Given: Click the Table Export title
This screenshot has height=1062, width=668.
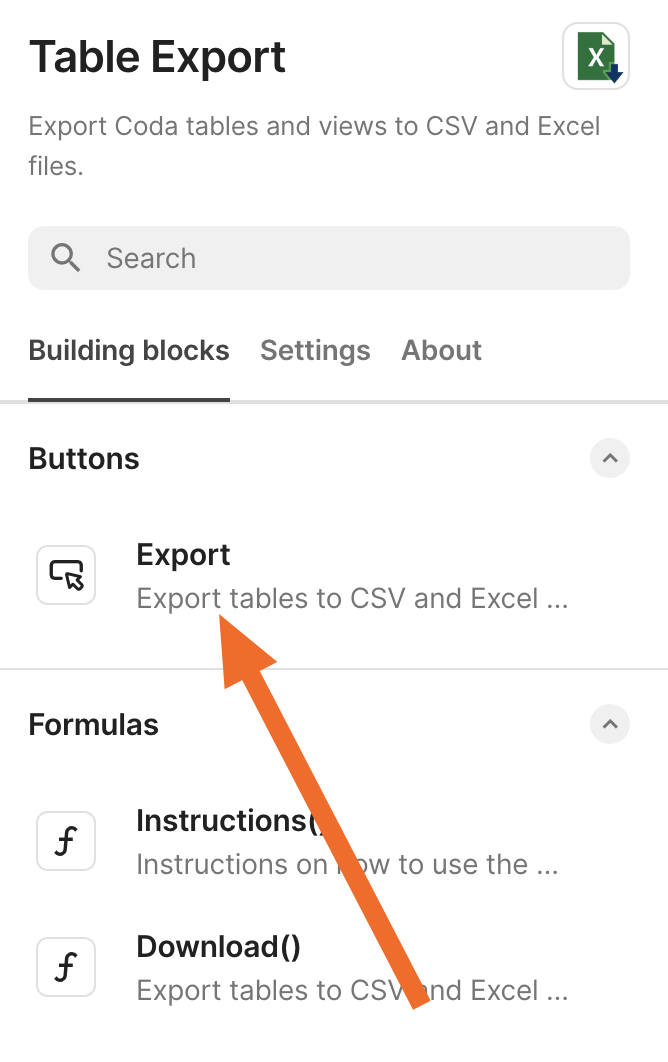Looking at the screenshot, I should 157,57.
